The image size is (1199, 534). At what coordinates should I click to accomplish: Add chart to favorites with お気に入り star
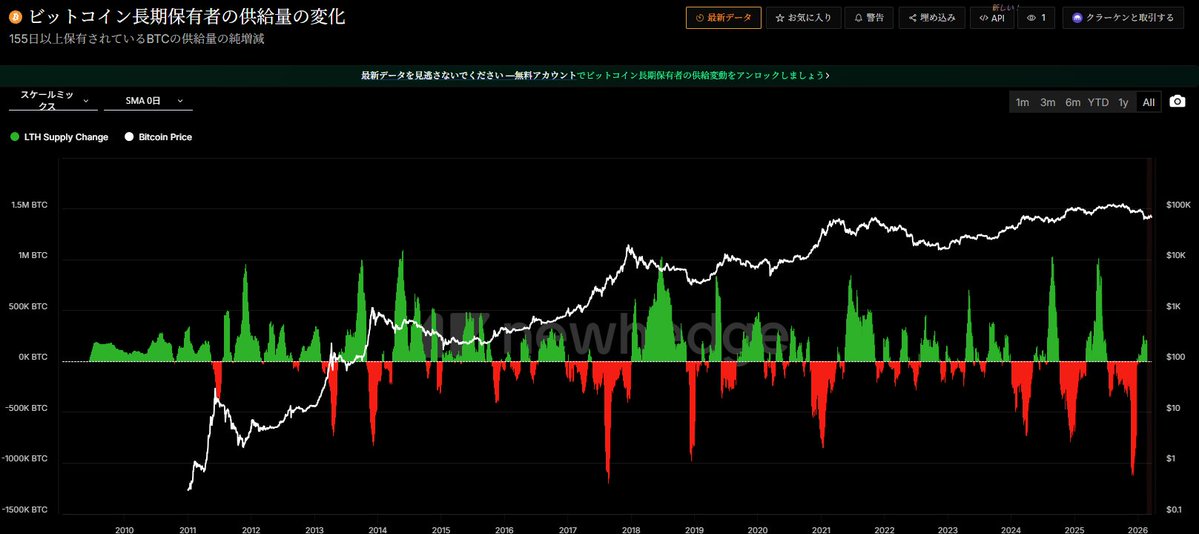(x=804, y=18)
